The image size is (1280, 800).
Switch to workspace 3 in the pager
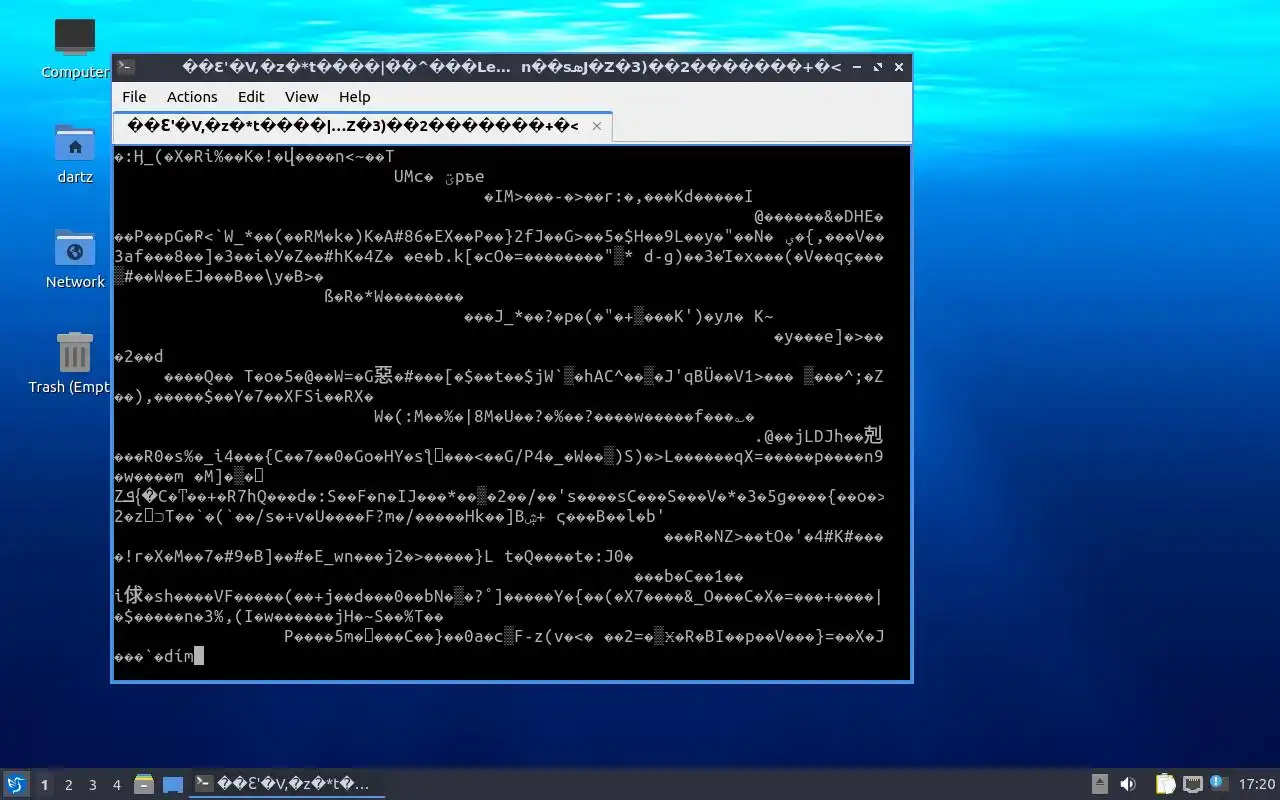tap(93, 785)
